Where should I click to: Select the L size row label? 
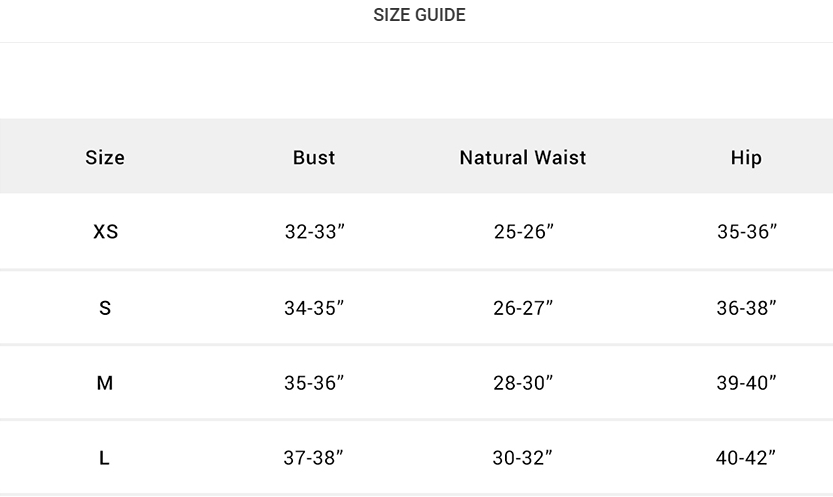point(105,458)
